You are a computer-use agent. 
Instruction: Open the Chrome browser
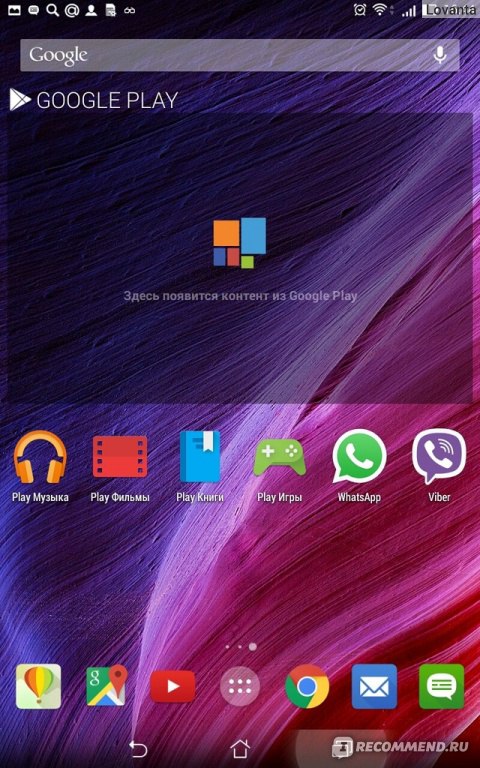tap(307, 686)
